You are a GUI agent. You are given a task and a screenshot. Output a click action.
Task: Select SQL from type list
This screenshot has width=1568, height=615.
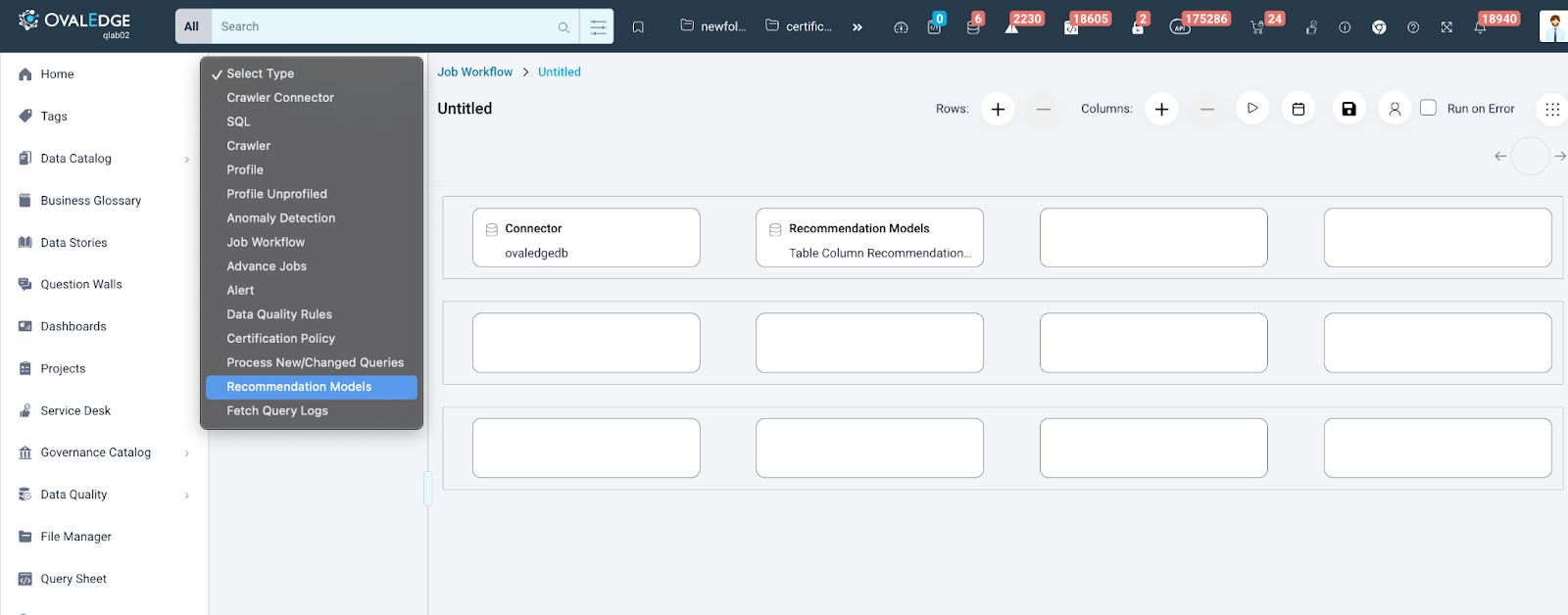point(312,121)
